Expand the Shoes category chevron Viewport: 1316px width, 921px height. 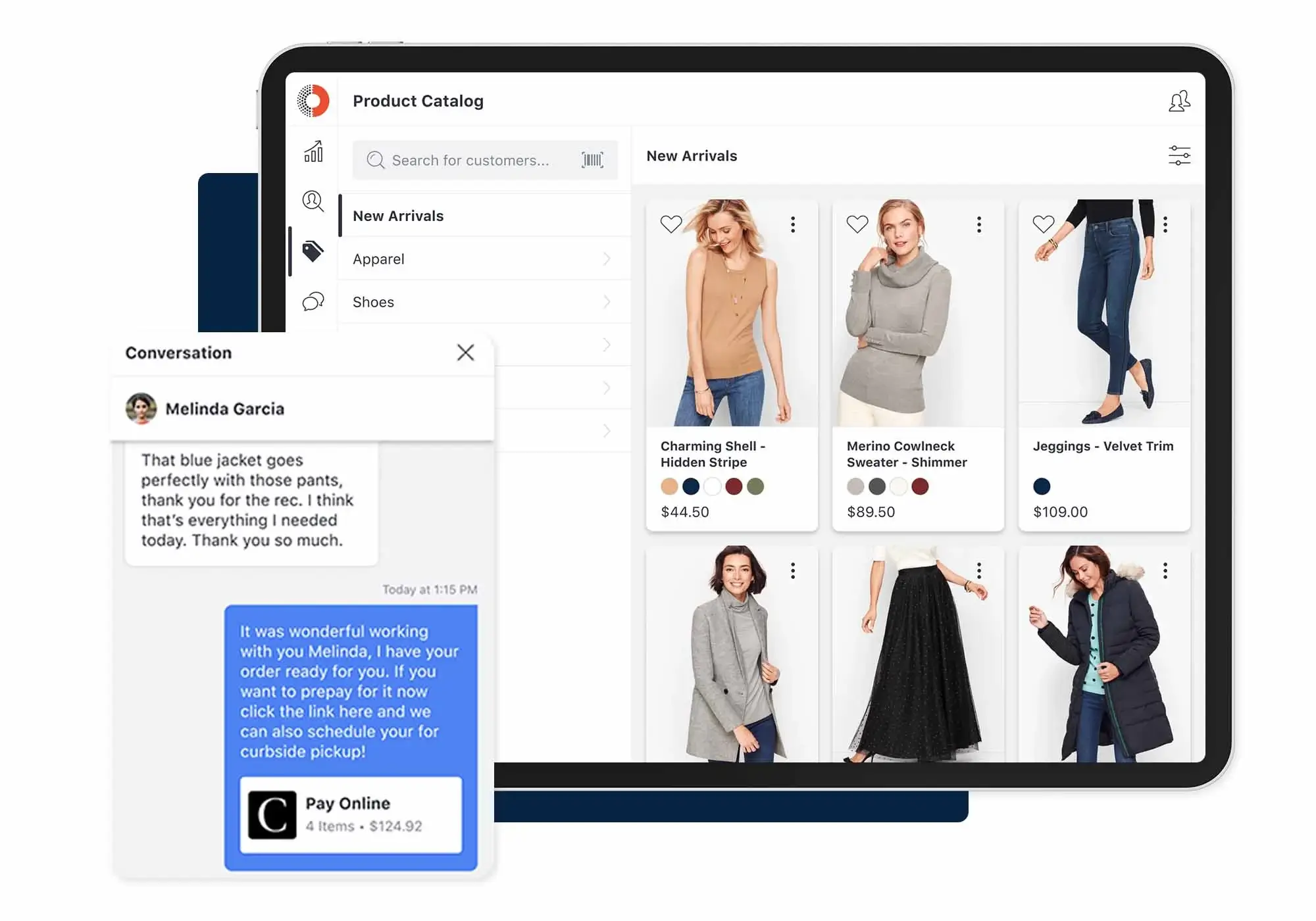pos(607,302)
